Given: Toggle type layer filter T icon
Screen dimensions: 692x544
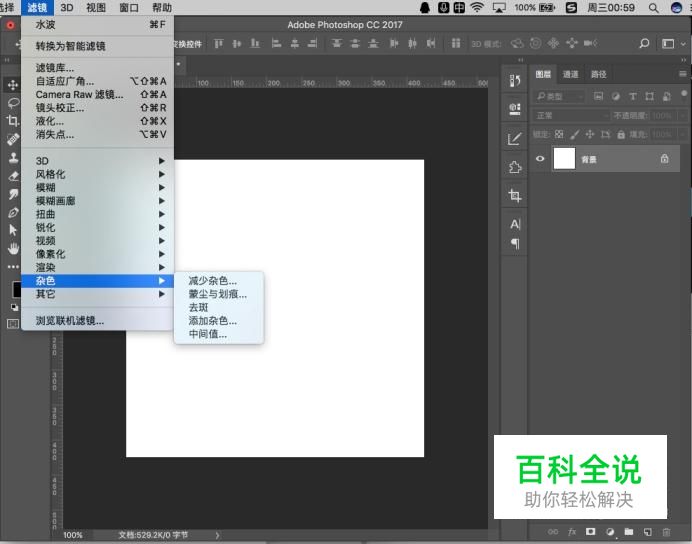Looking at the screenshot, I should [x=632, y=96].
